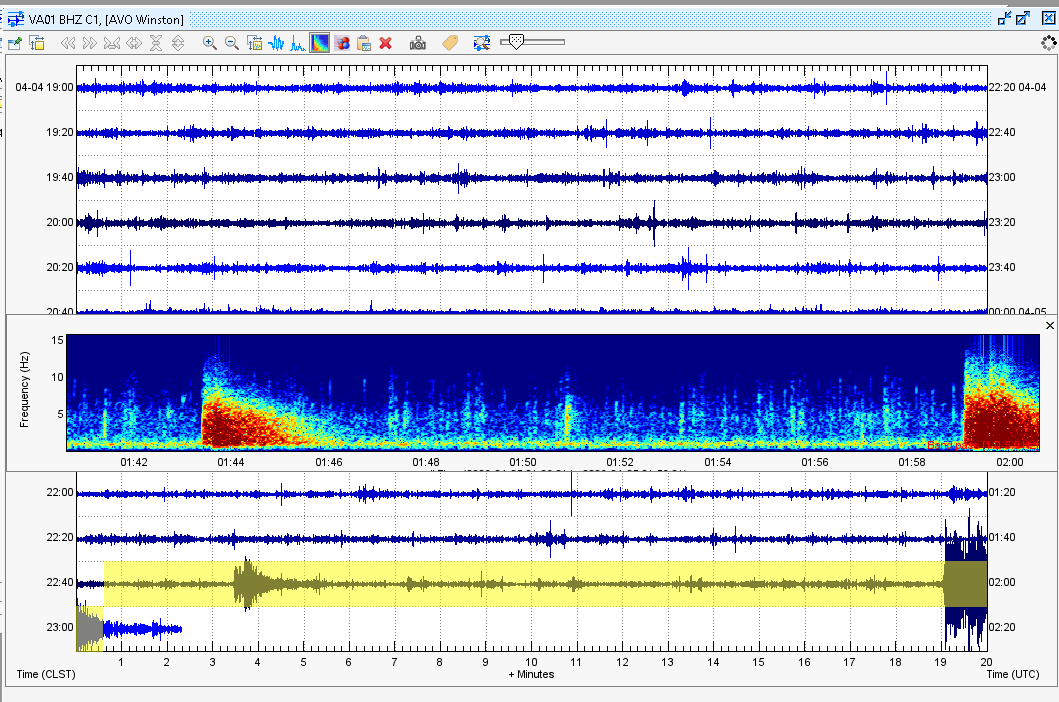Minimize the helicorder frame with inward arrow
This screenshot has width=1059, height=702.
(x=1004, y=18)
